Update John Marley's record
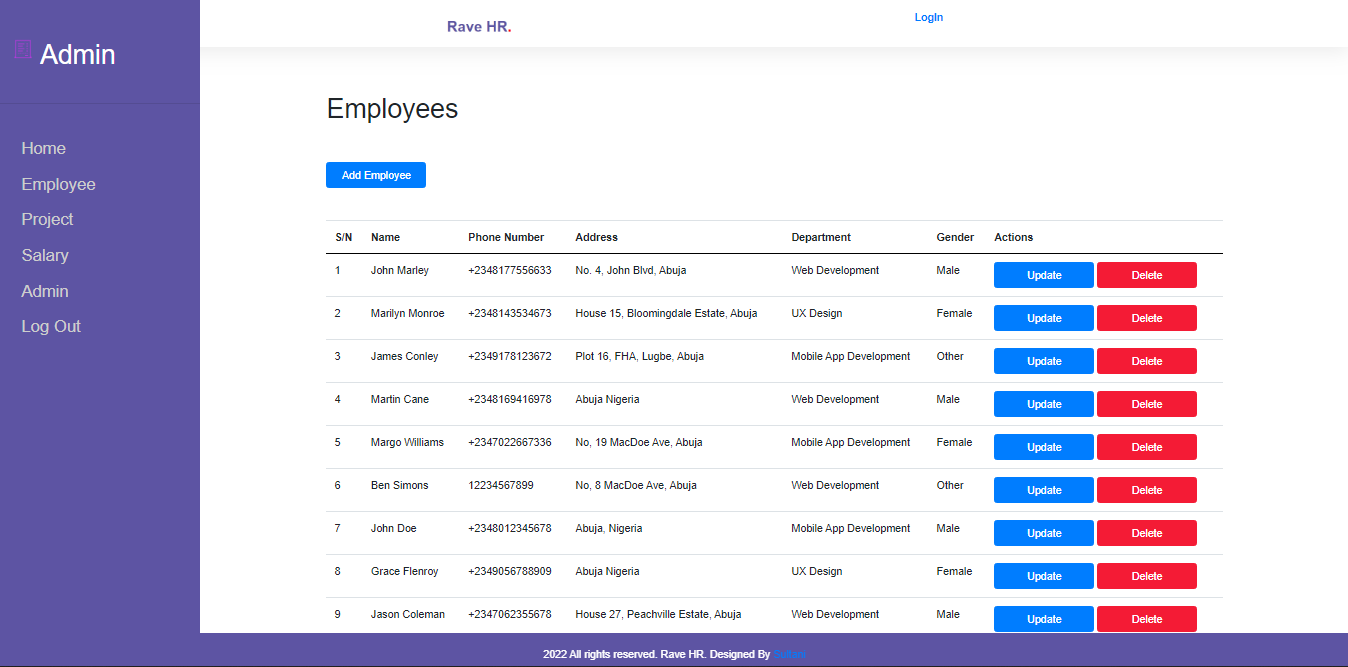The height and width of the screenshot is (667, 1348). click(1044, 275)
